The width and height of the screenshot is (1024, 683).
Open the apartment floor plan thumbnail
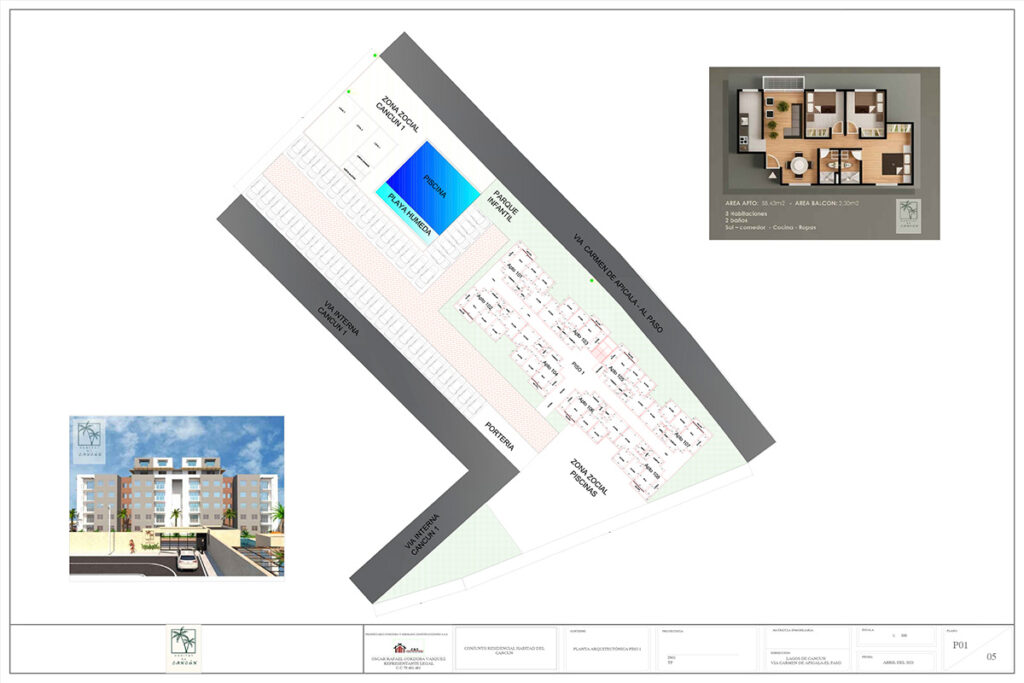click(824, 153)
